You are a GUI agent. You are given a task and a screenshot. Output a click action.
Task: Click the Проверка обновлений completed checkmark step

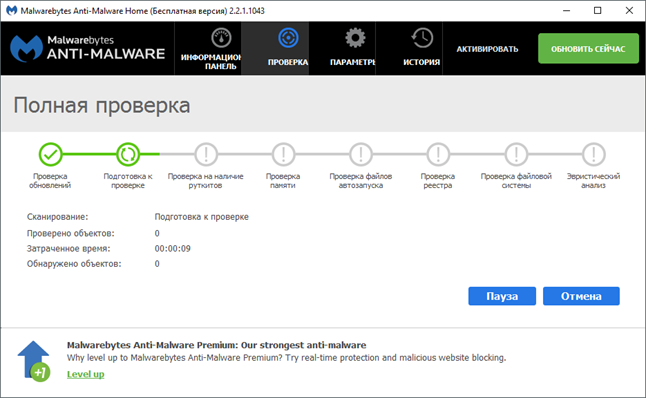click(50, 155)
